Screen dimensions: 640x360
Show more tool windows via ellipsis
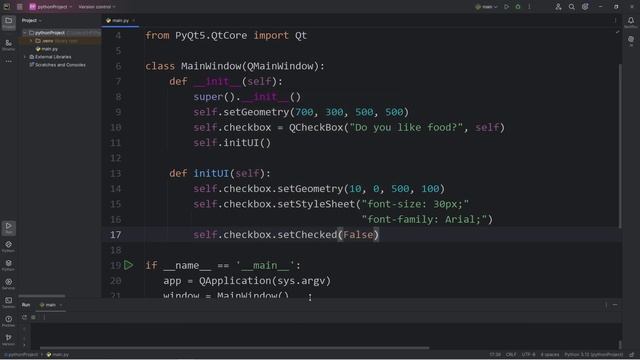(x=9, y=61)
